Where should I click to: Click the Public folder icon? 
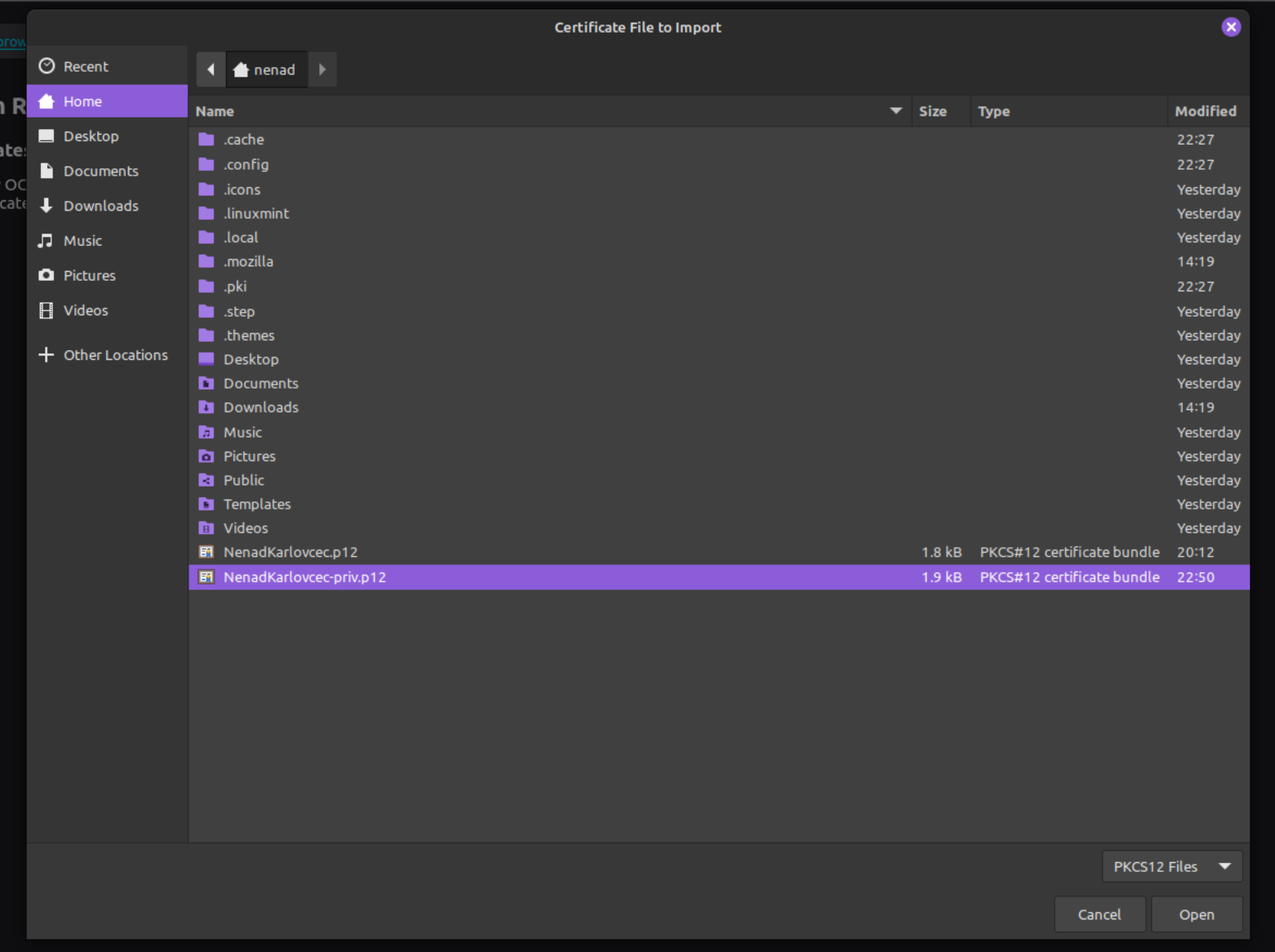207,480
